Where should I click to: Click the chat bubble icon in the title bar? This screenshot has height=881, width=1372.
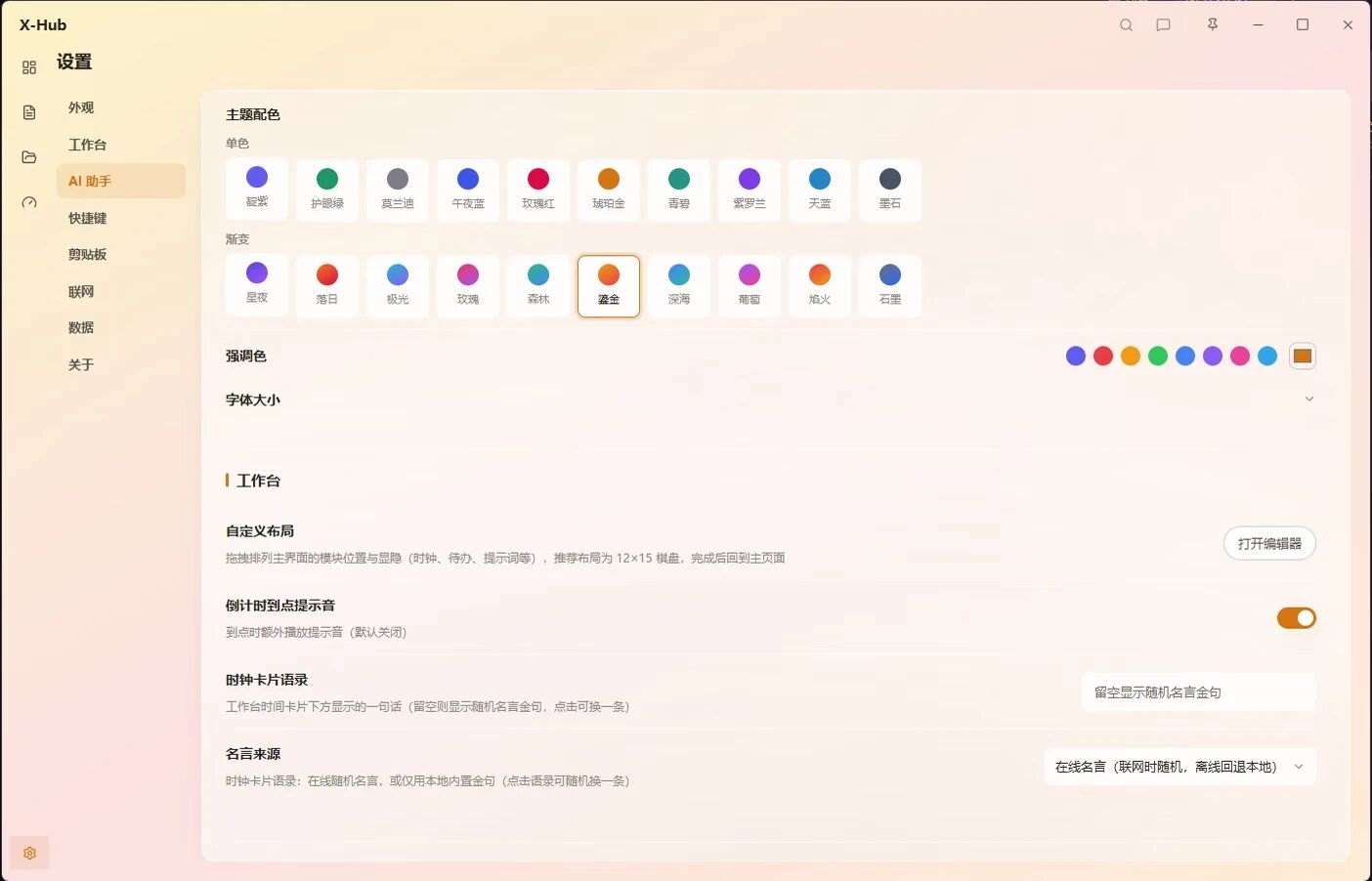pyautogui.click(x=1163, y=25)
